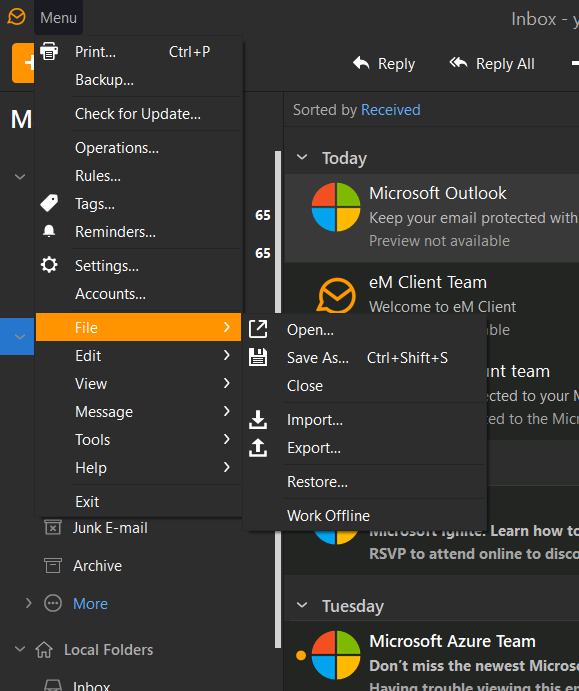
Task: Click the bell icon beside Reminders
Action: click(x=49, y=231)
